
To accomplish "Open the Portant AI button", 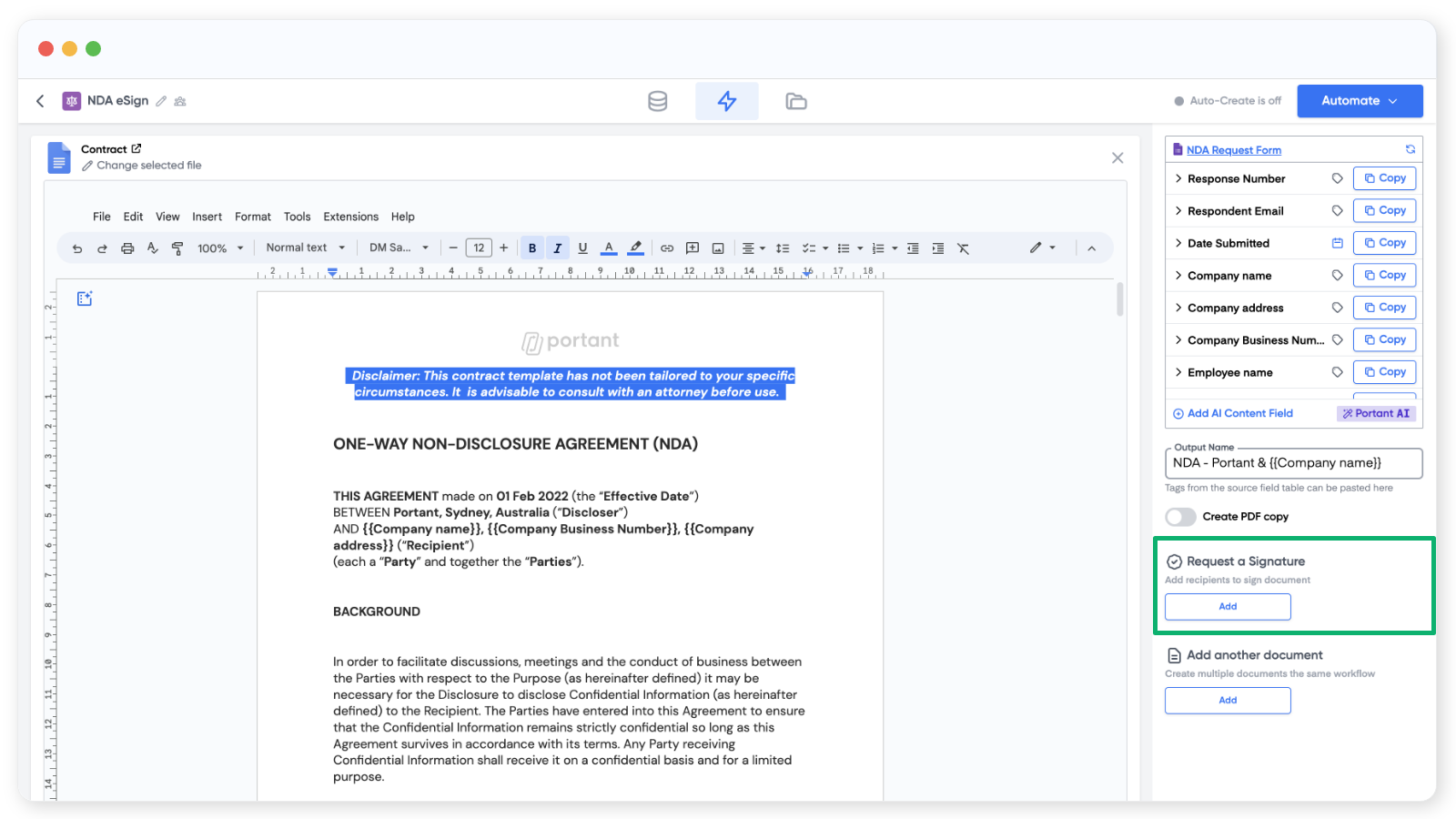I will click(1376, 413).
